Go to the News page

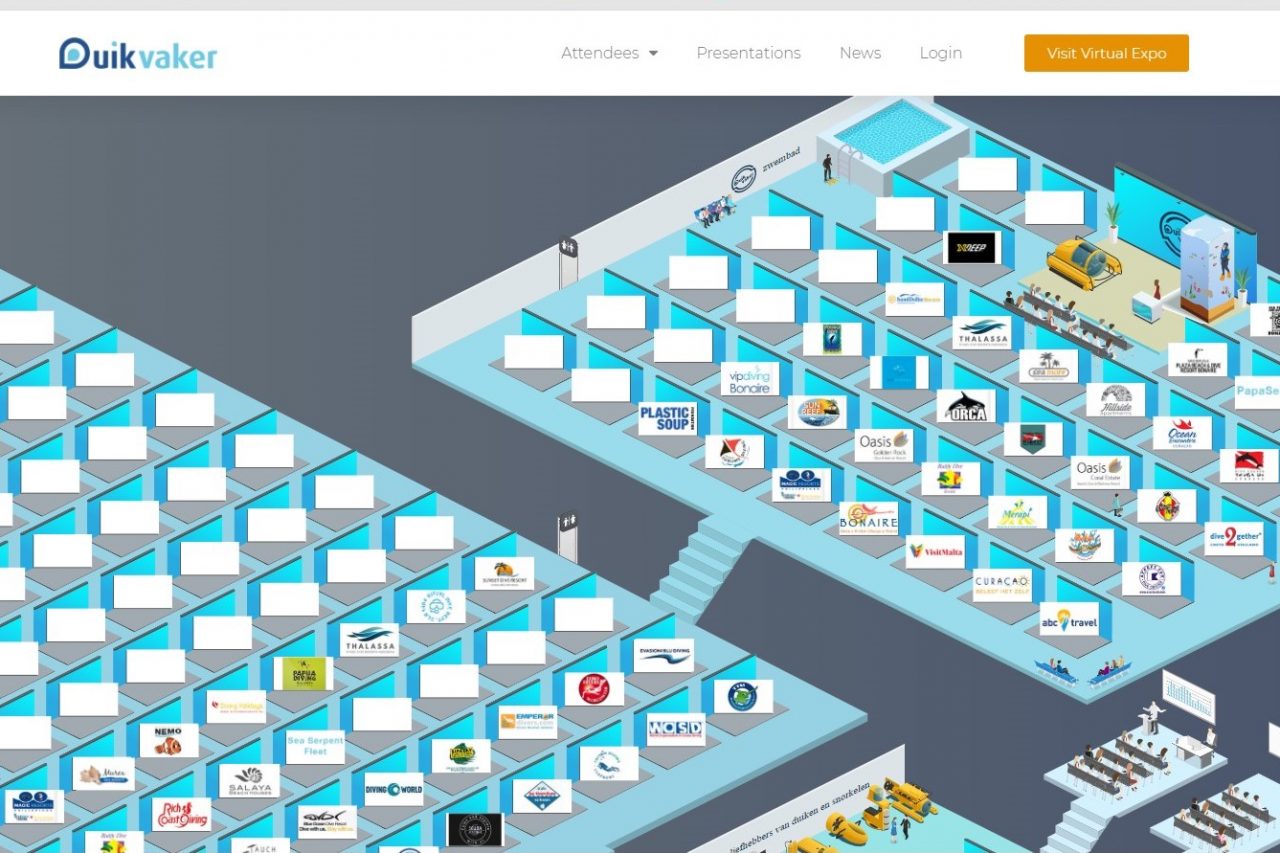pyautogui.click(x=860, y=53)
